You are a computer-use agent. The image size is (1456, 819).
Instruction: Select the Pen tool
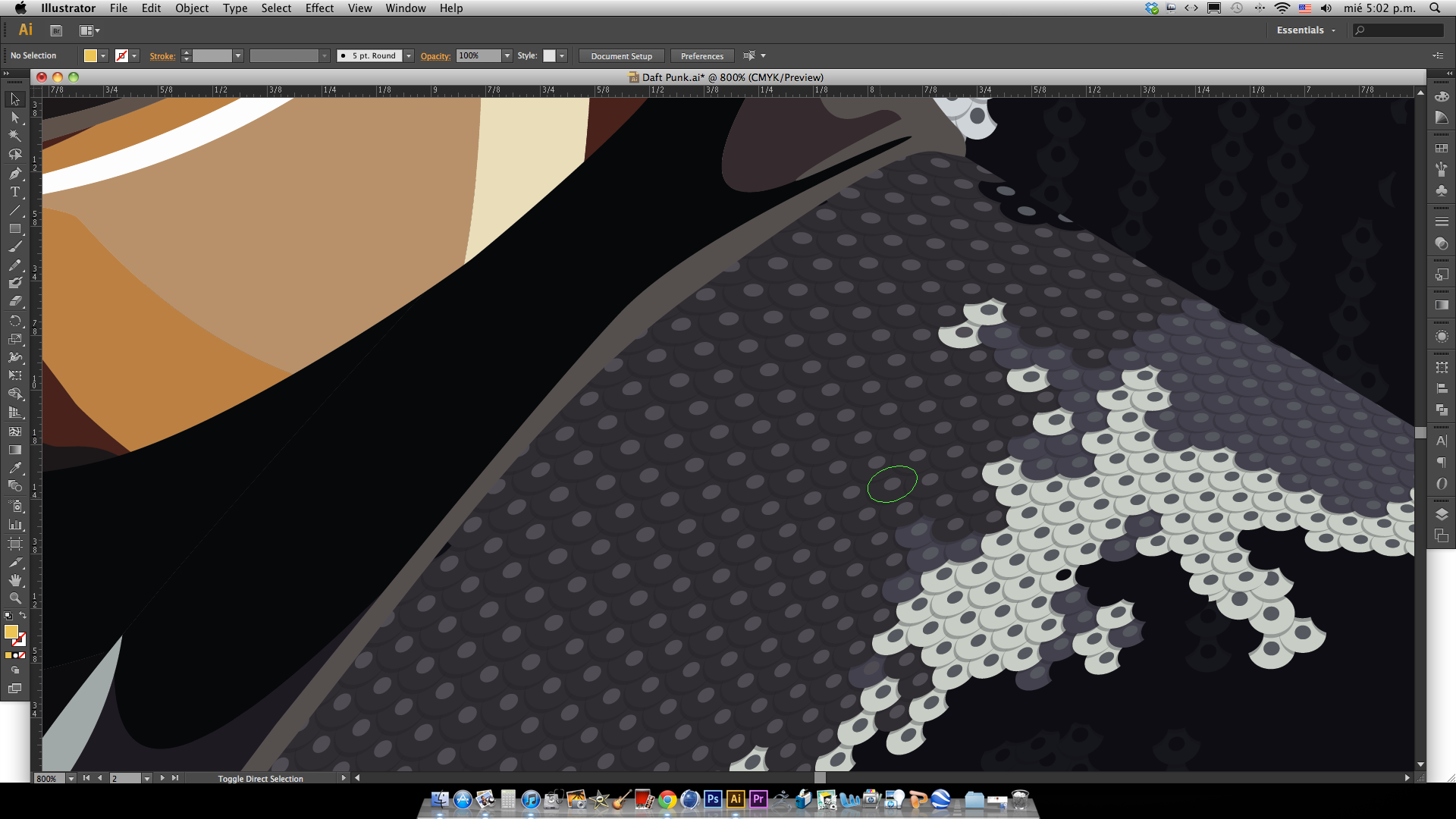point(14,174)
